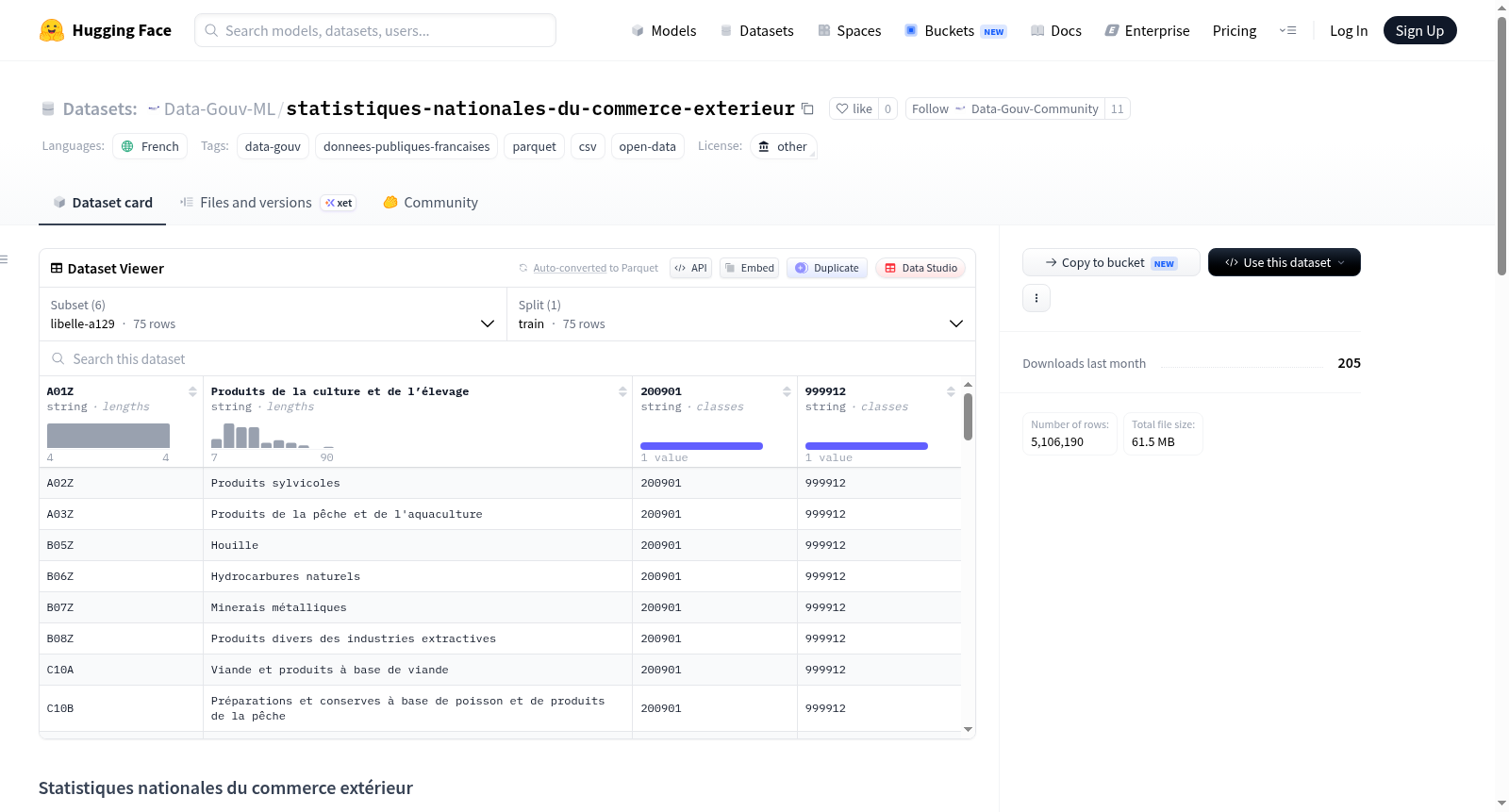The height and width of the screenshot is (812, 1509).
Task: Open Data Studio from the viewer toolbar
Action: tap(920, 268)
